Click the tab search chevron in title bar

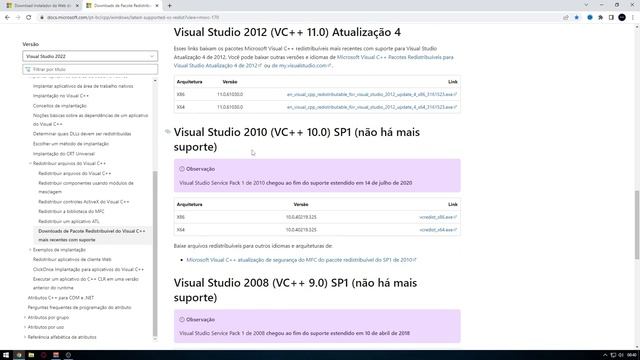pyautogui.click(x=586, y=5)
